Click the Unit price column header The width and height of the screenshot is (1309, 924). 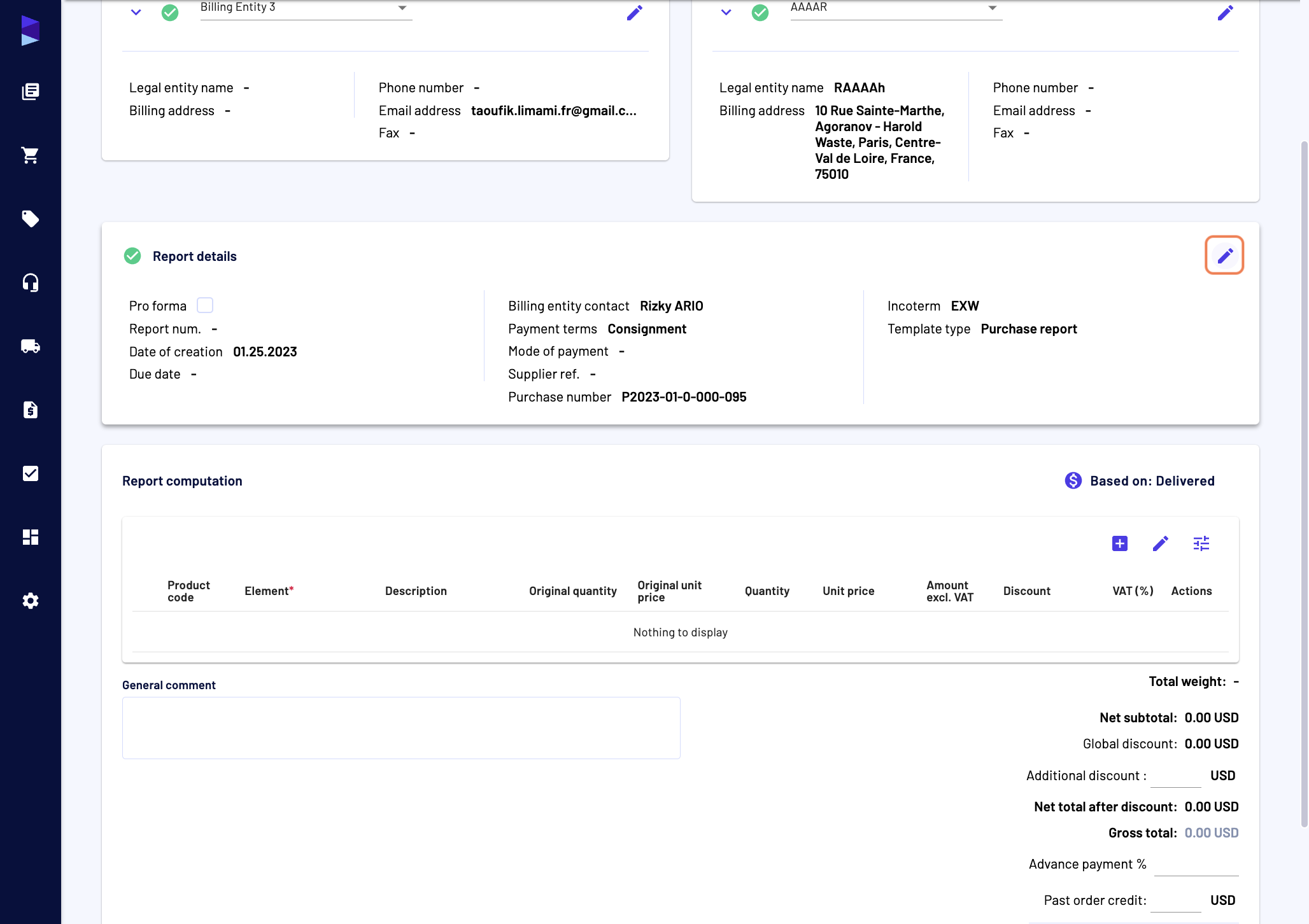tap(848, 591)
